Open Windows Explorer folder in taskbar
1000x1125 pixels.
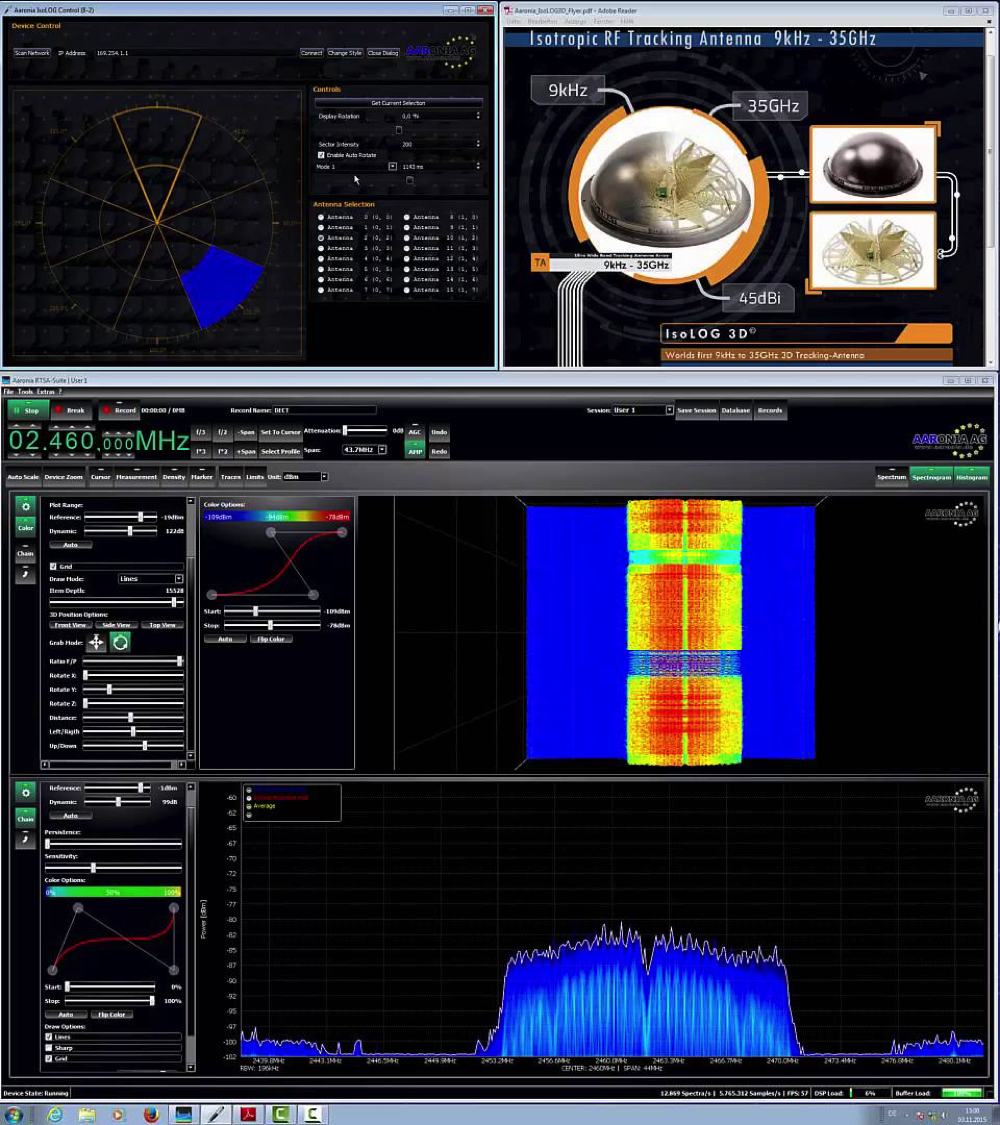coord(87,1114)
